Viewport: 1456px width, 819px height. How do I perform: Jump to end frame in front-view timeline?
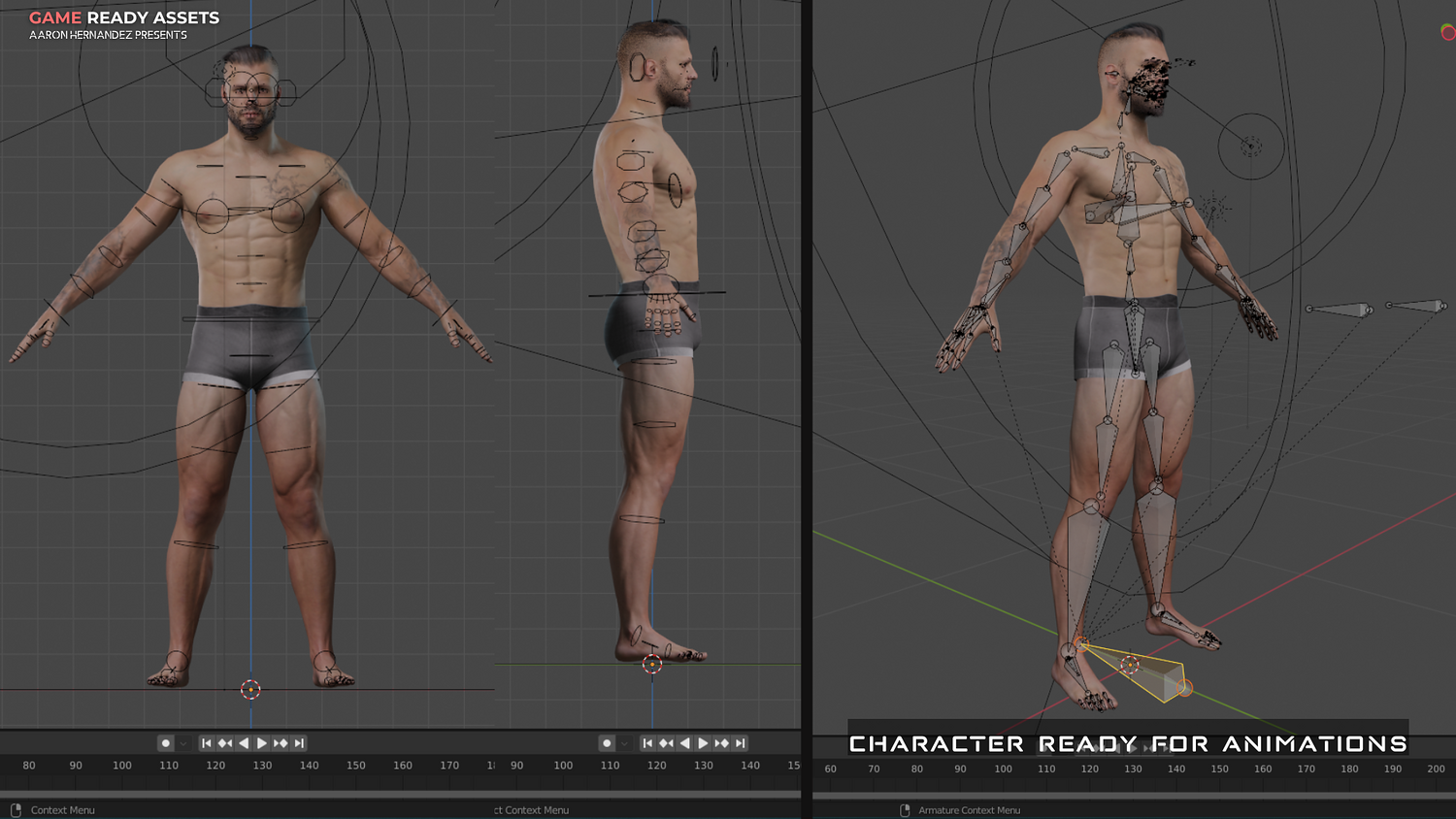coord(299,743)
